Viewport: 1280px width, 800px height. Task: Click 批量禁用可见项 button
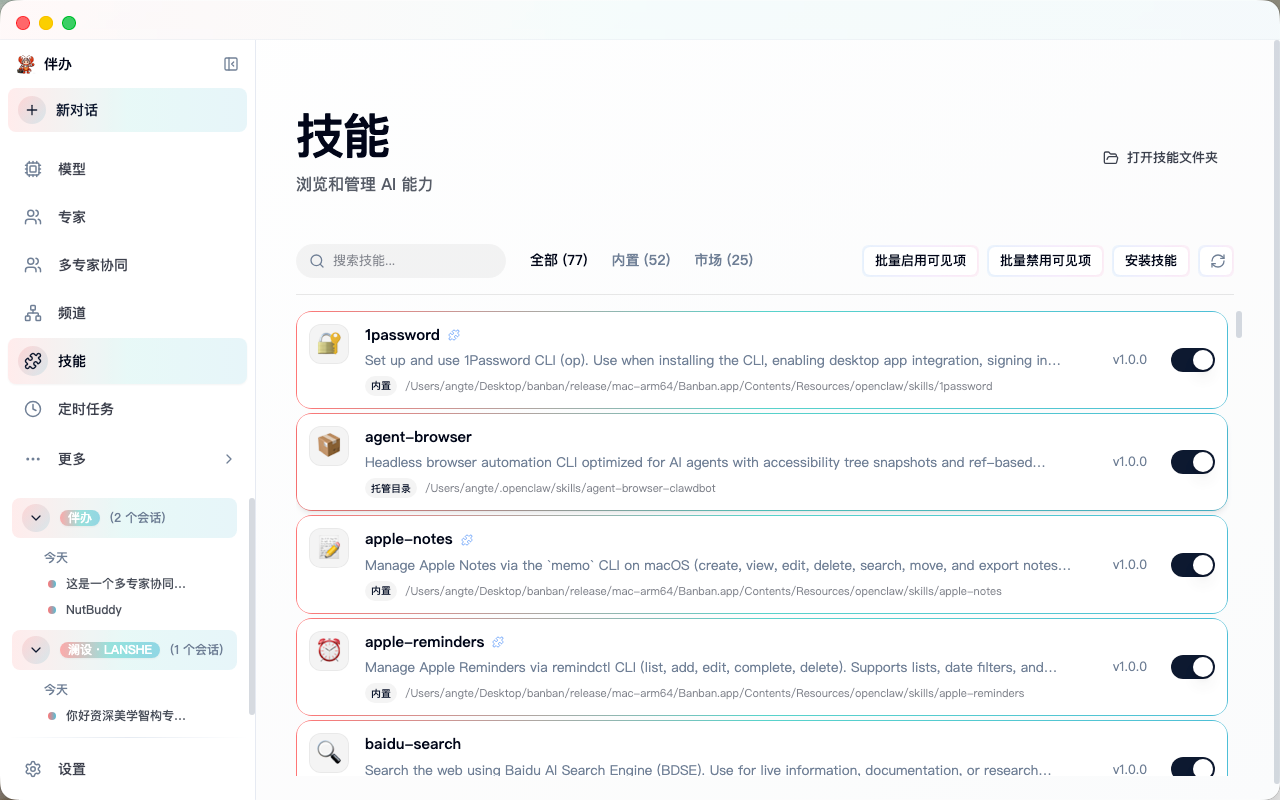pyautogui.click(x=1045, y=261)
